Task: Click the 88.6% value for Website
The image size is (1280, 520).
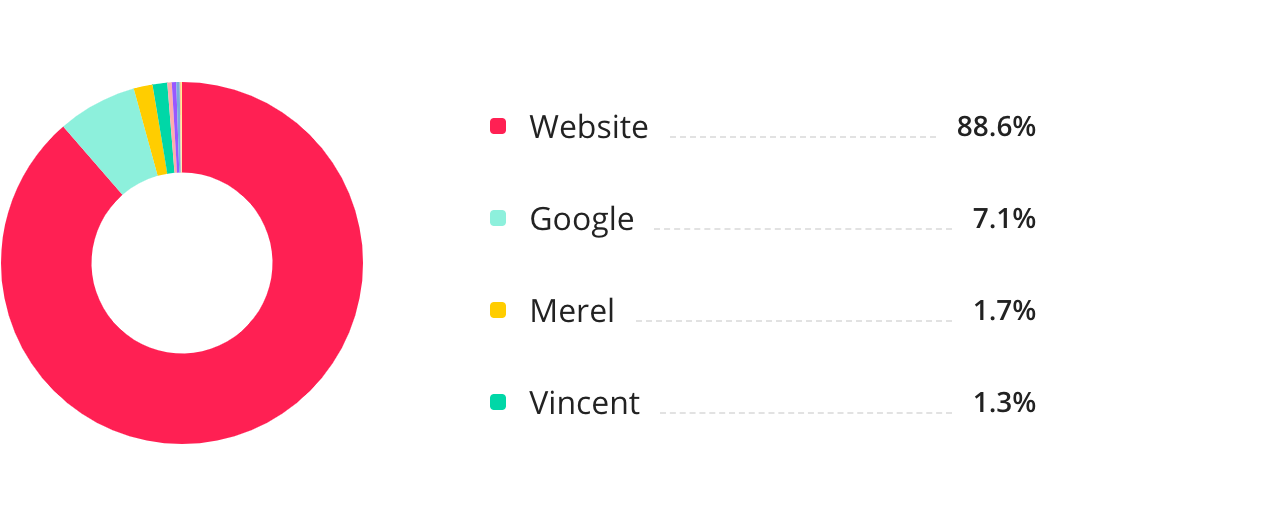Action: click(995, 127)
